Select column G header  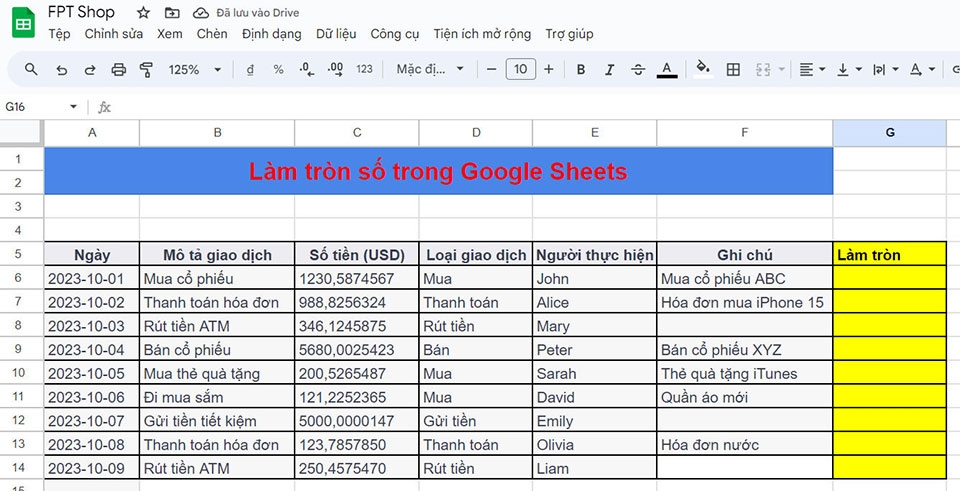[890, 132]
